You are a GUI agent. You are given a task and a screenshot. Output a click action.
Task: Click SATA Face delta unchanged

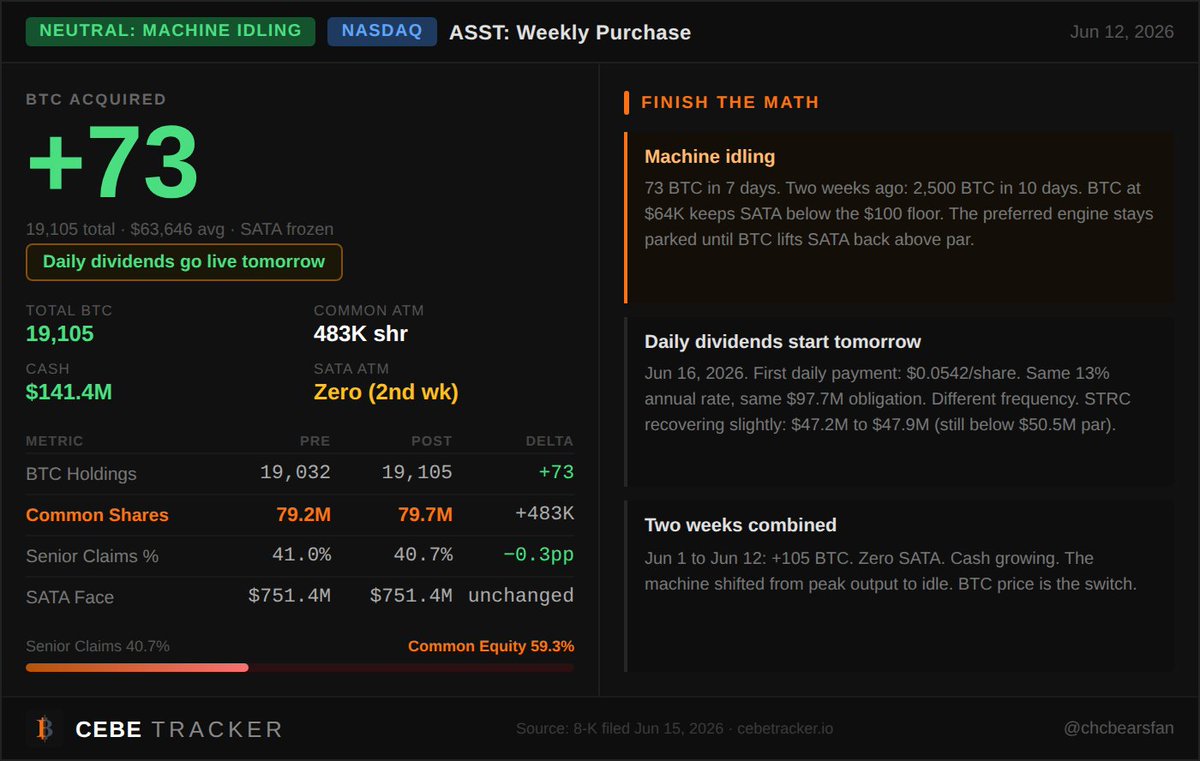click(521, 596)
